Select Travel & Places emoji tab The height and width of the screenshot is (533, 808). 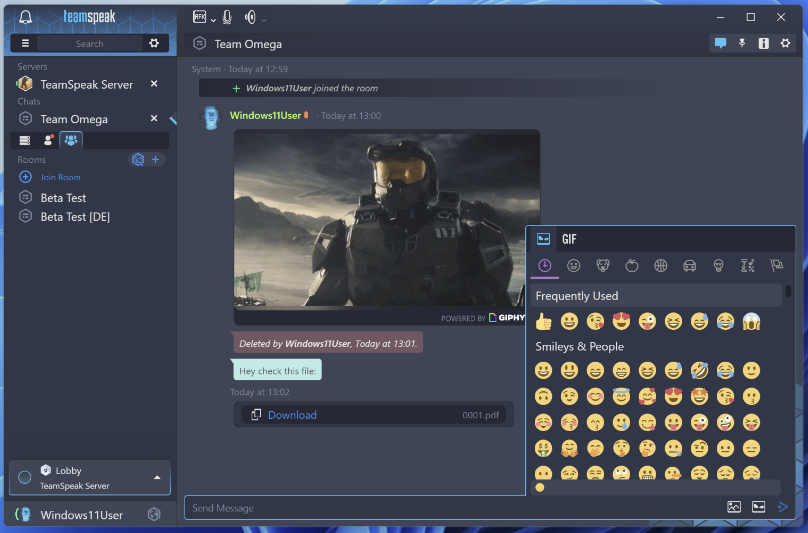[689, 265]
